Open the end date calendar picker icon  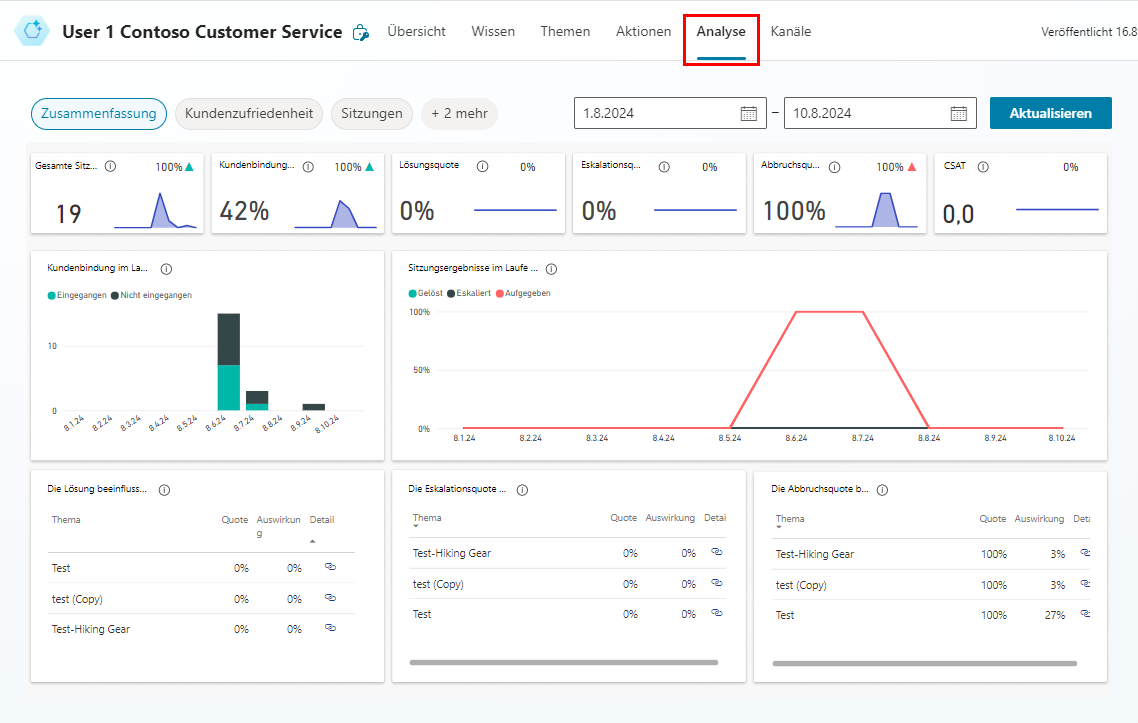point(958,113)
